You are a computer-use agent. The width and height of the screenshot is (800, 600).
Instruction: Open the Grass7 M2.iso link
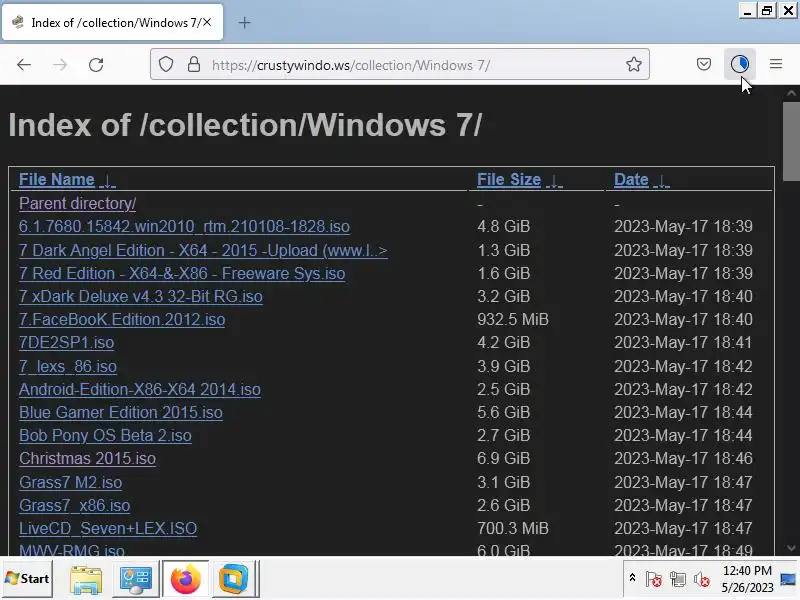point(70,482)
